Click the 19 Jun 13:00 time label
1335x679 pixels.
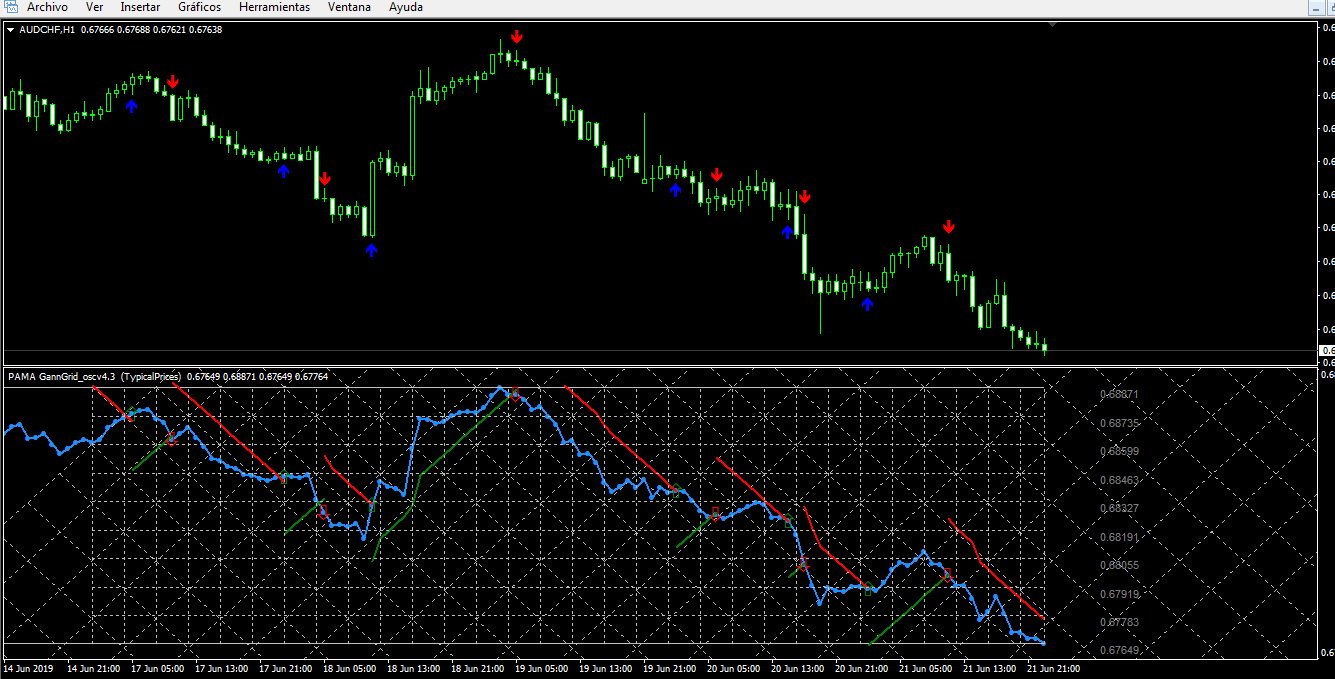point(605,668)
